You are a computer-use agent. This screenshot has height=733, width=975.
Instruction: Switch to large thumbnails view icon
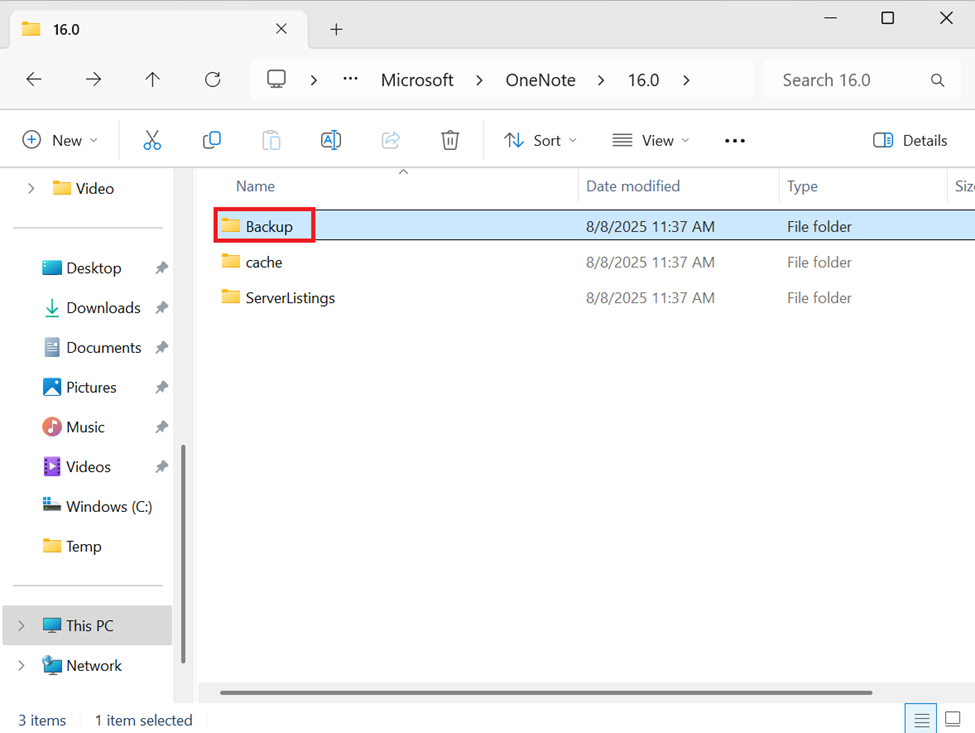(x=952, y=719)
